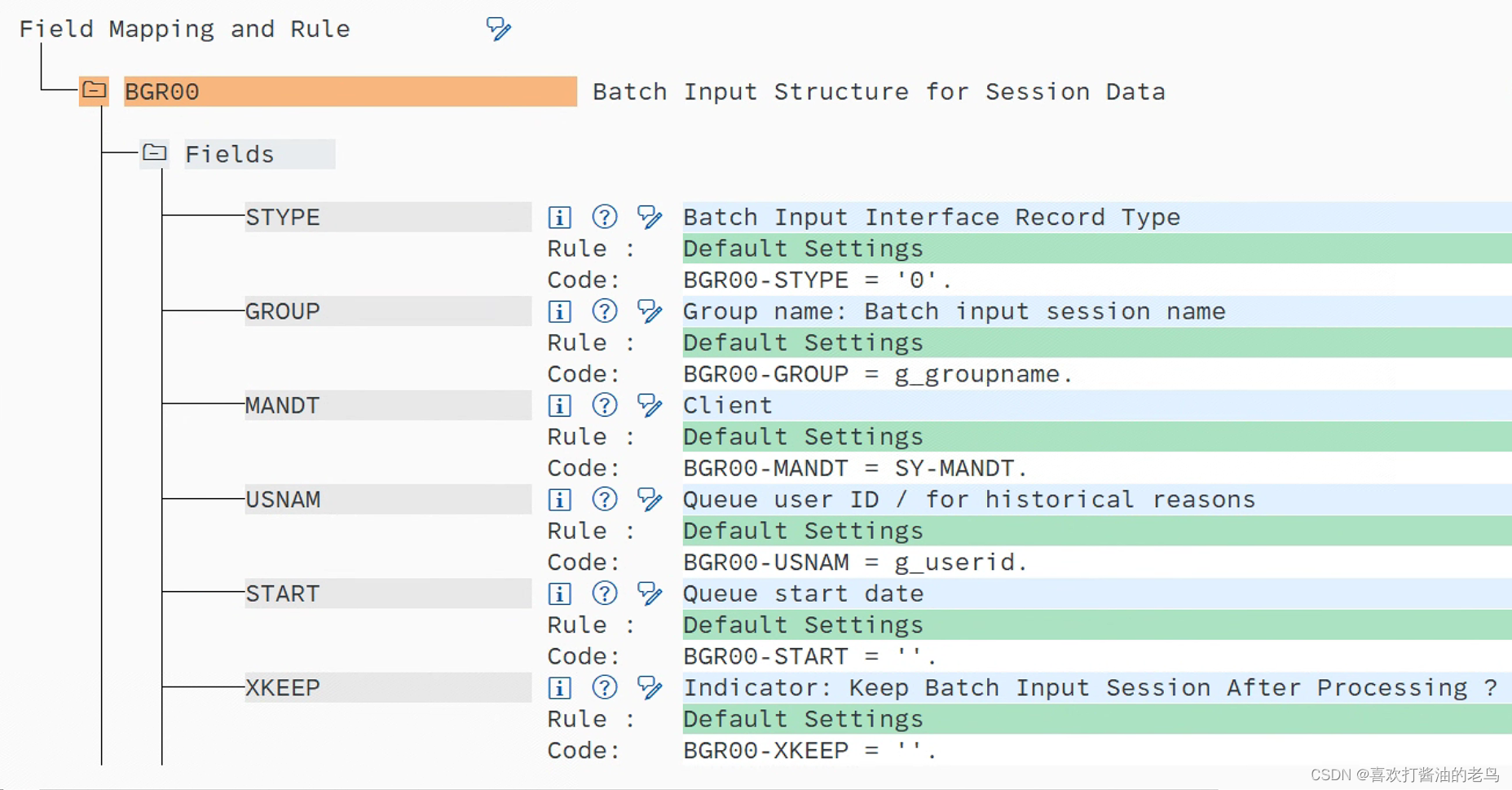This screenshot has width=1512, height=790.
Task: Click the info icon for XKEEP field
Action: coord(559,688)
